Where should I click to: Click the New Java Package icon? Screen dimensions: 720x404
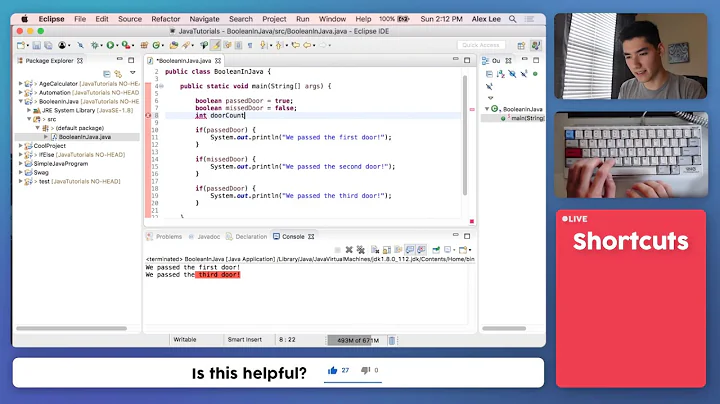pos(144,45)
